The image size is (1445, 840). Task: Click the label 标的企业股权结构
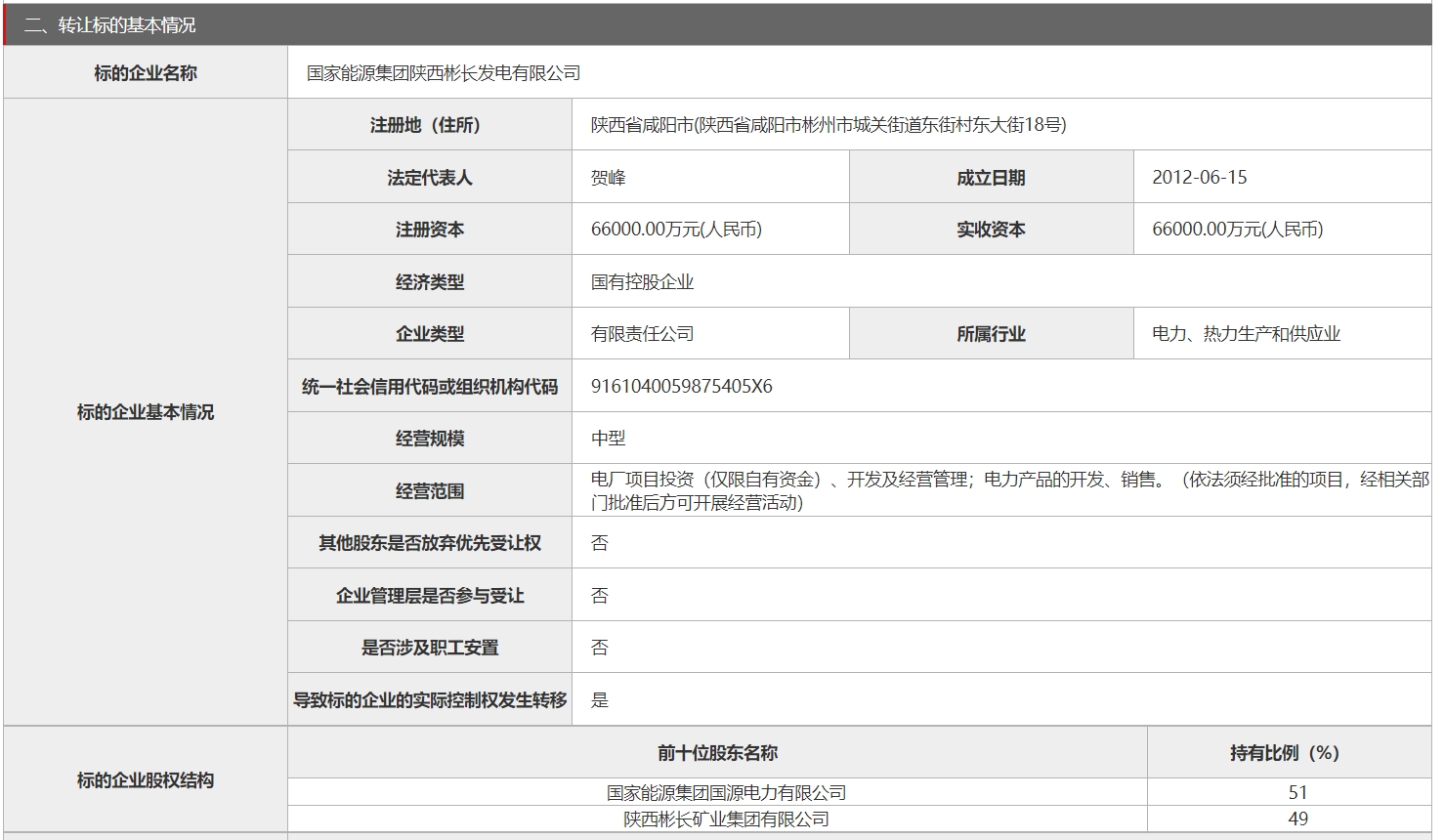click(146, 780)
